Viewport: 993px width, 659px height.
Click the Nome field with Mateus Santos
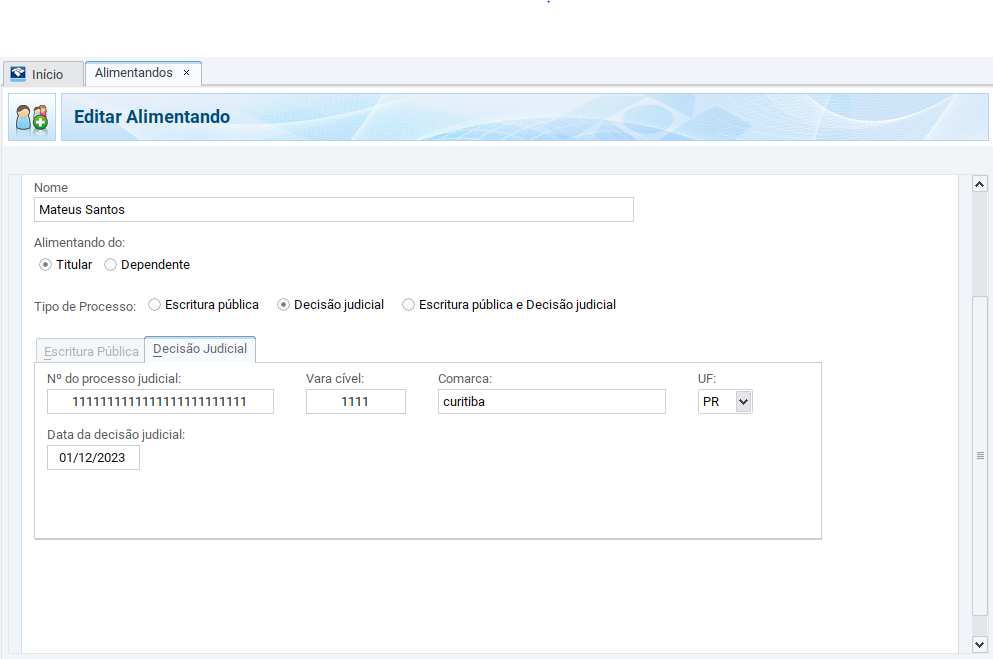[333, 209]
